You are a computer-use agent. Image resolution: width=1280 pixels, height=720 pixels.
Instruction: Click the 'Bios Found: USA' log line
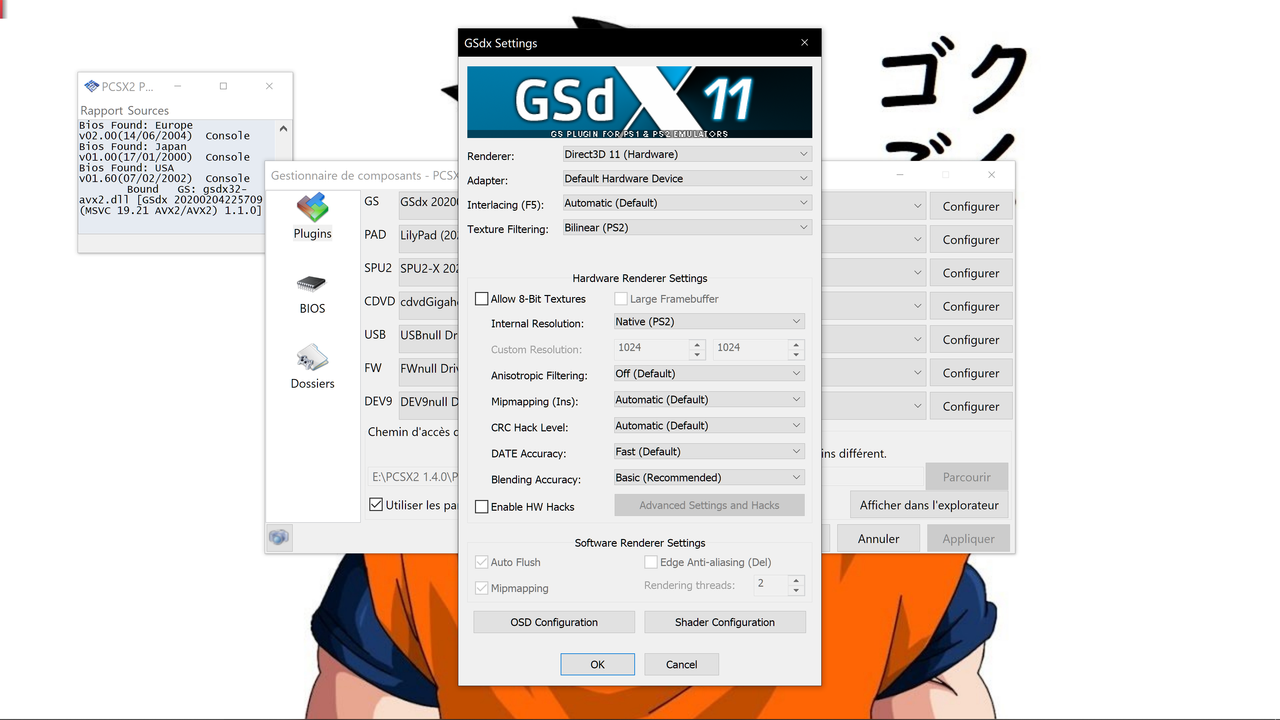pyautogui.click(x=127, y=168)
